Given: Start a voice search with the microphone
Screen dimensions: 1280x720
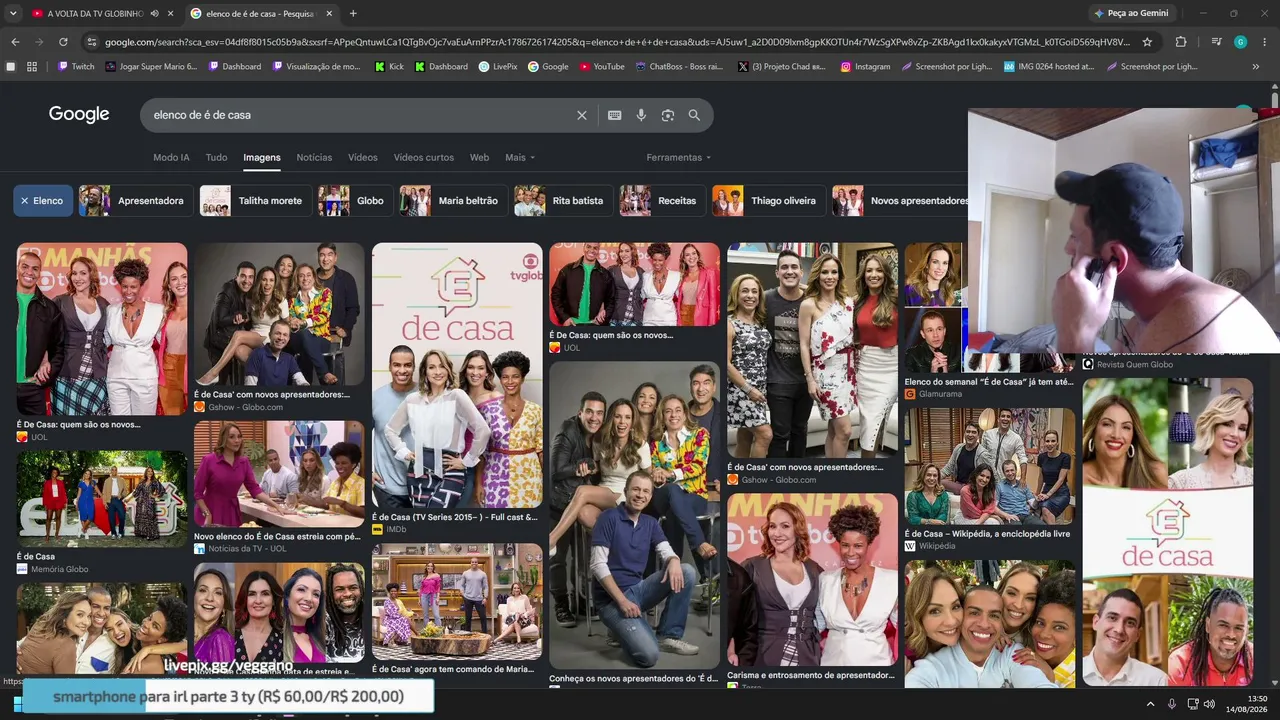Looking at the screenshot, I should pos(641,115).
